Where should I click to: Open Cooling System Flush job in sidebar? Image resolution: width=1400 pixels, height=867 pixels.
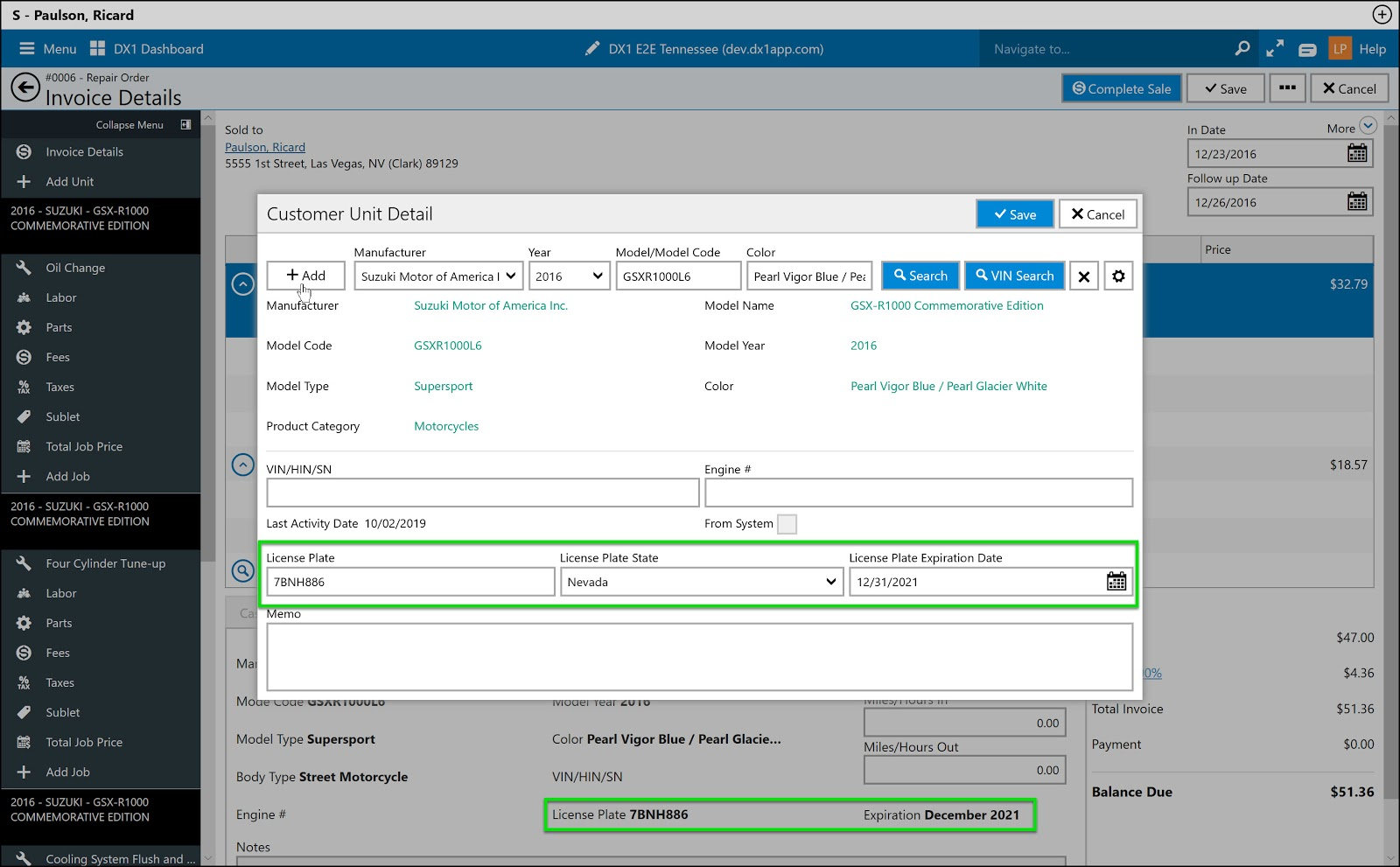[x=101, y=858]
